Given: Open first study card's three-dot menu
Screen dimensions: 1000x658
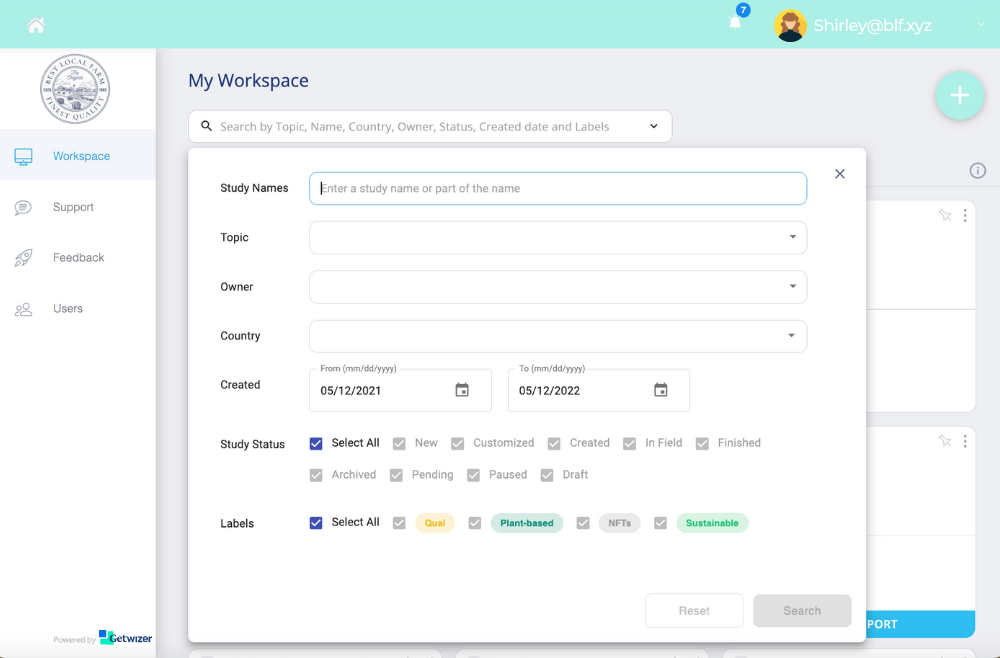Looking at the screenshot, I should (x=965, y=216).
